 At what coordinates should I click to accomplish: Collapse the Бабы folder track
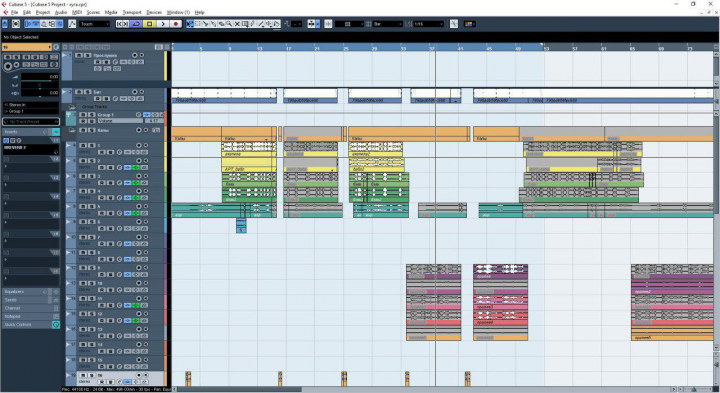click(72, 130)
